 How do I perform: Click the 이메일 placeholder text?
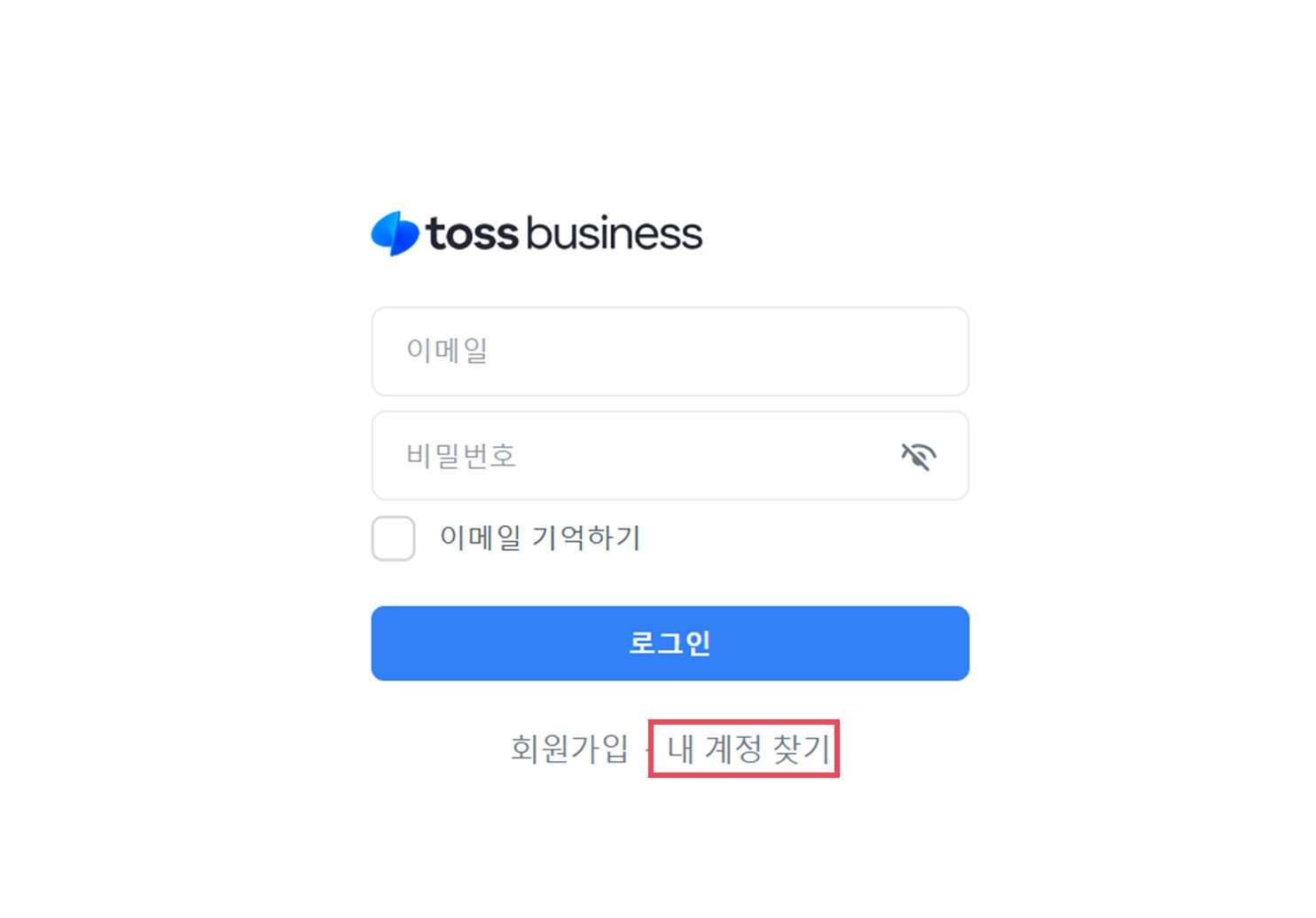tap(447, 350)
